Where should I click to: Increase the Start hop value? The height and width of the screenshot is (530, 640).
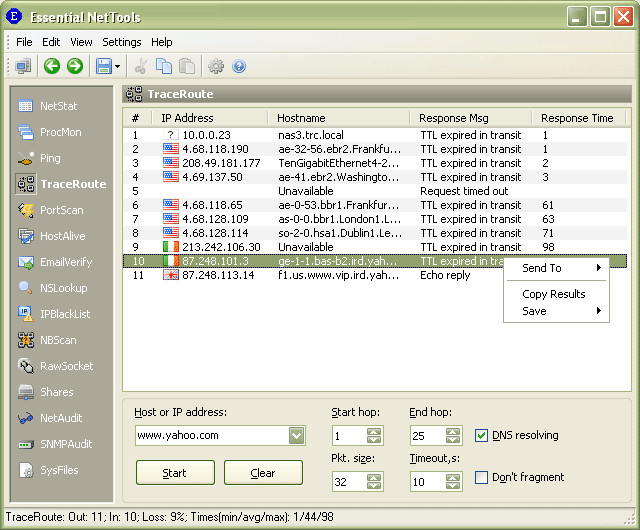[374, 432]
